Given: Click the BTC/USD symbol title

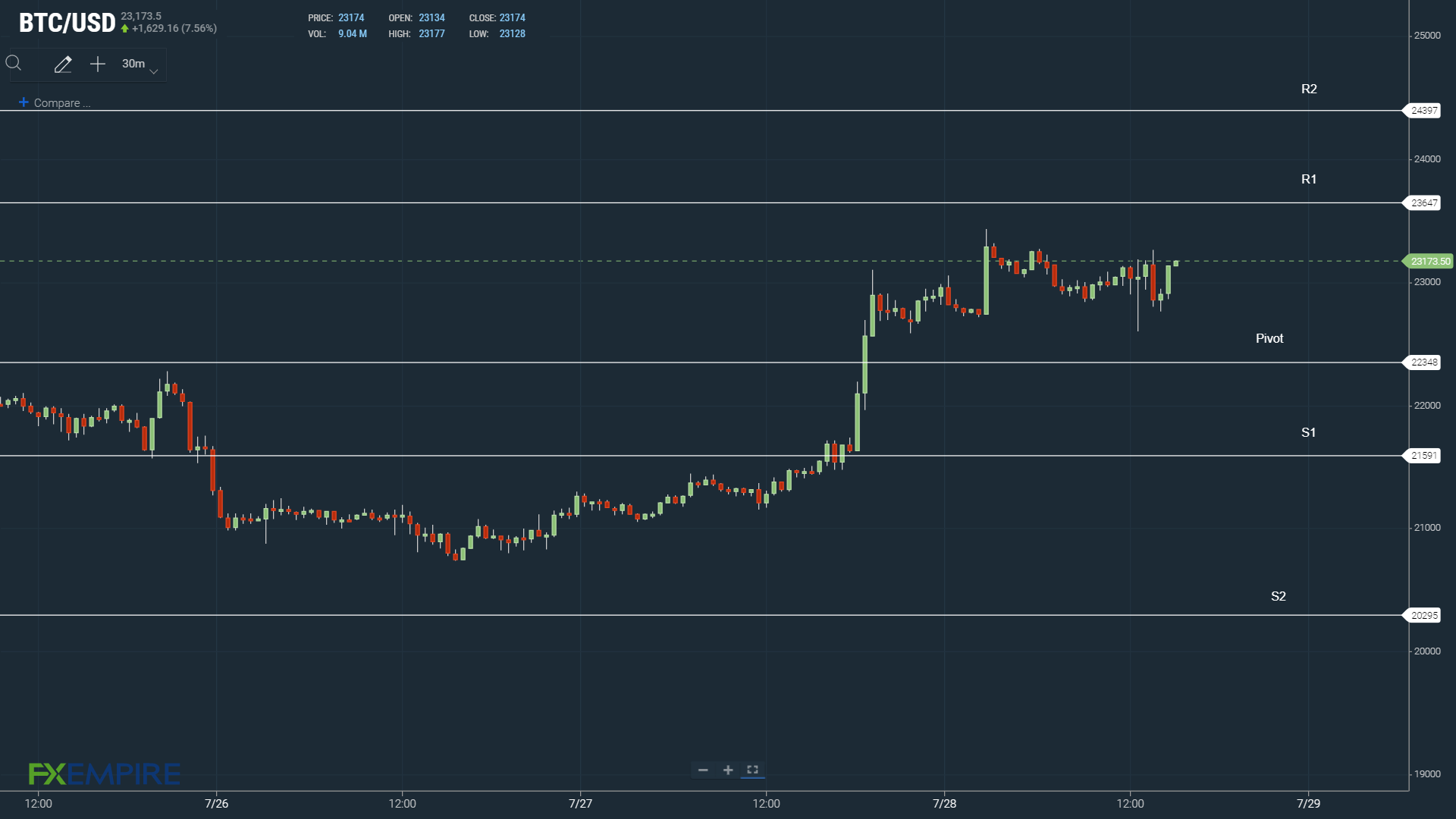Looking at the screenshot, I should click(67, 23).
